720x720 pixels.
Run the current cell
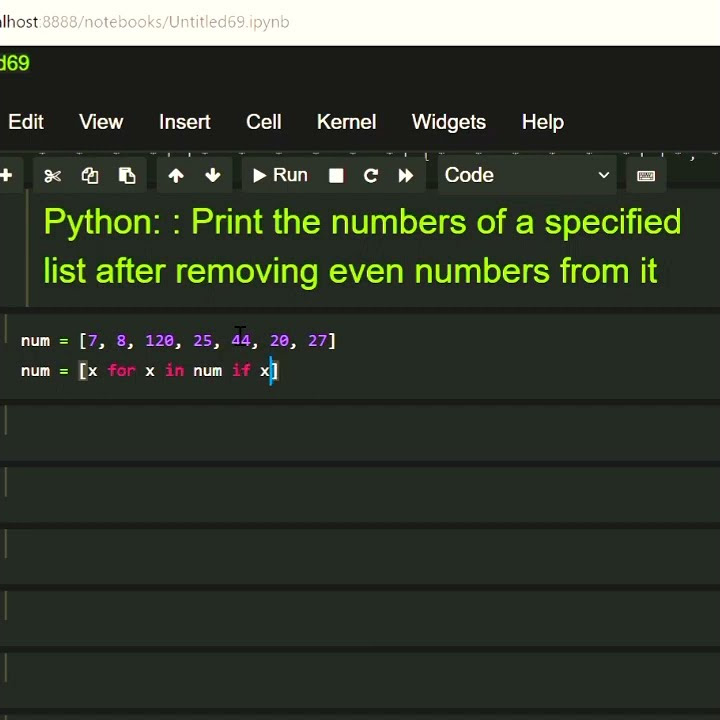click(x=280, y=175)
